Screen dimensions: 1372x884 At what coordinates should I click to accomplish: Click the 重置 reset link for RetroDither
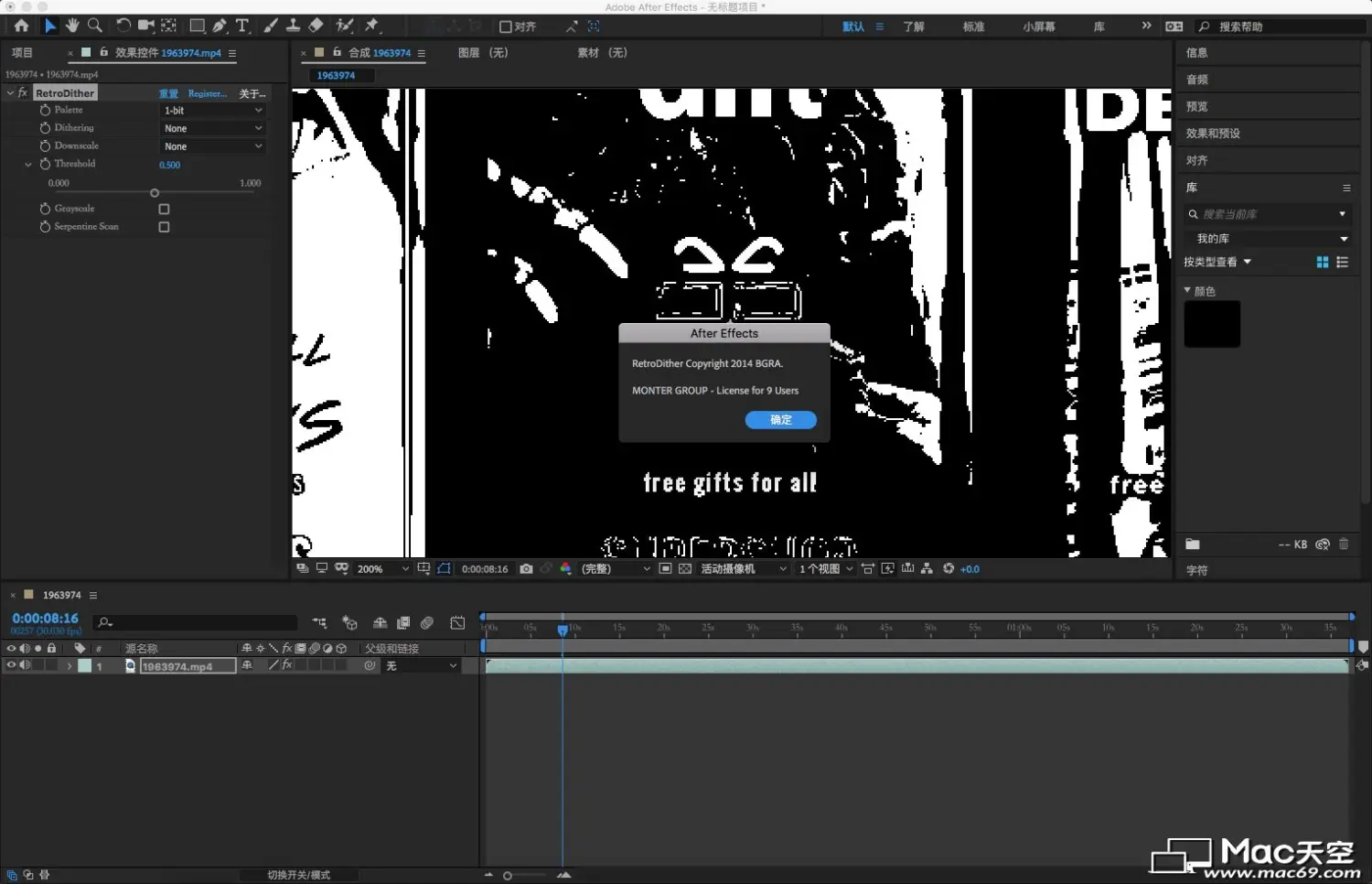(x=168, y=93)
